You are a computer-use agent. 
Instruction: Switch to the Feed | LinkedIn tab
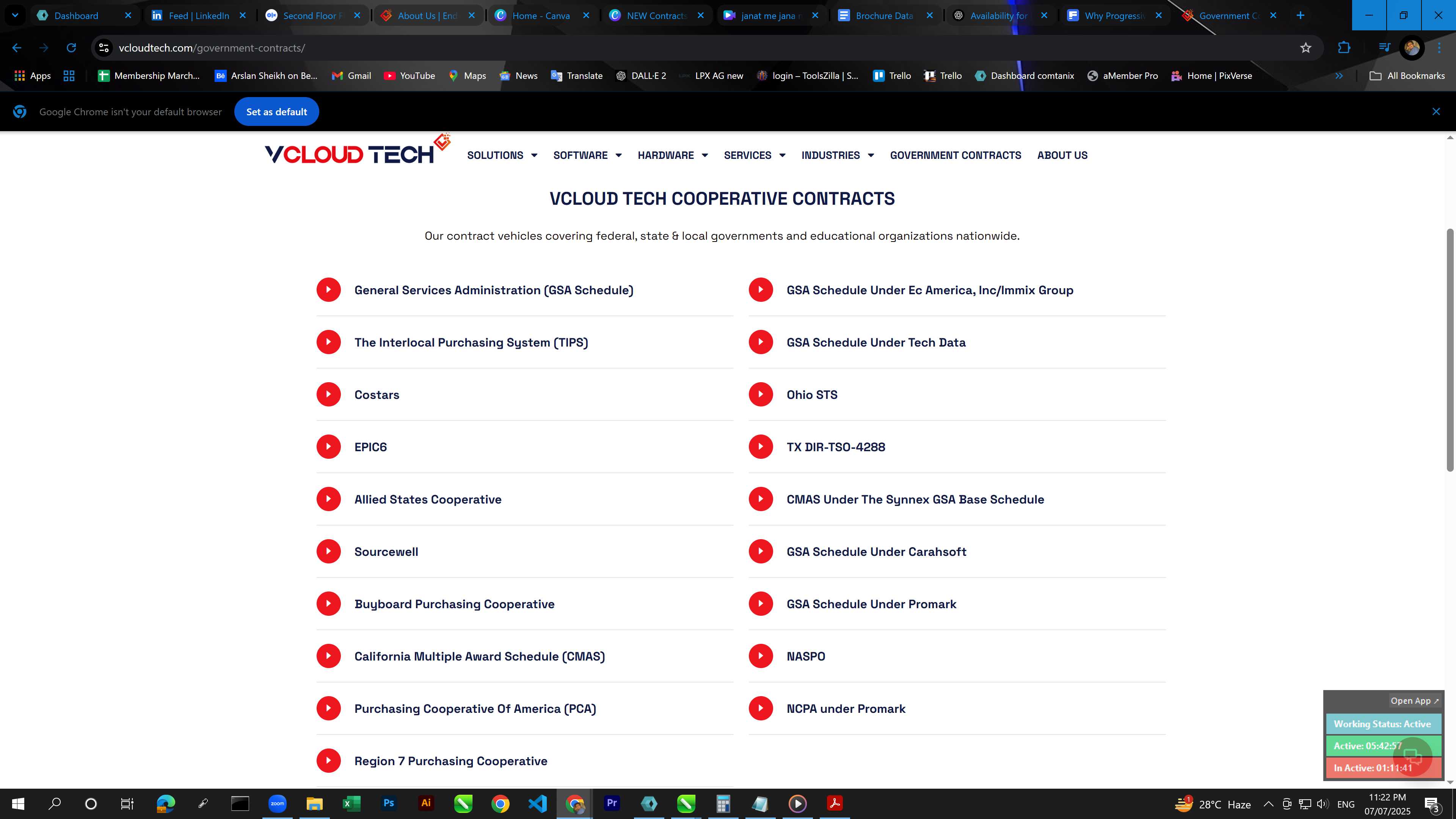(198, 16)
